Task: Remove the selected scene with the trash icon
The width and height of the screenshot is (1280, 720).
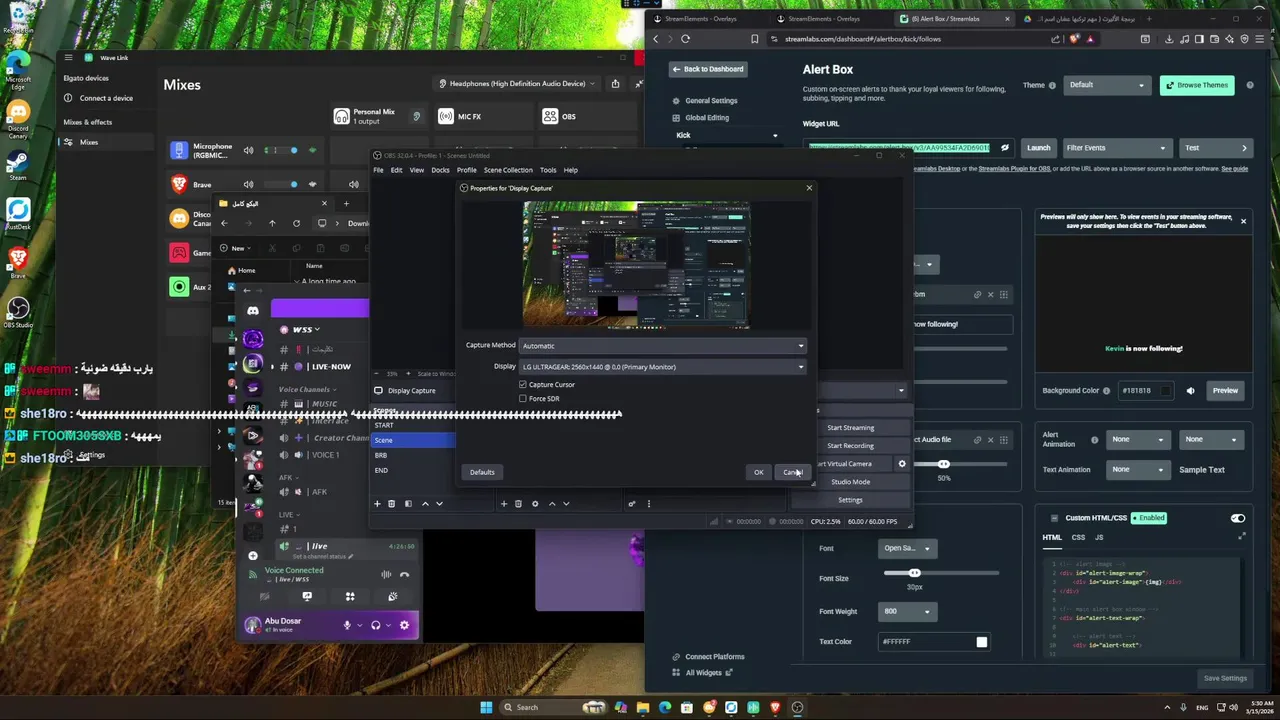Action: (391, 504)
